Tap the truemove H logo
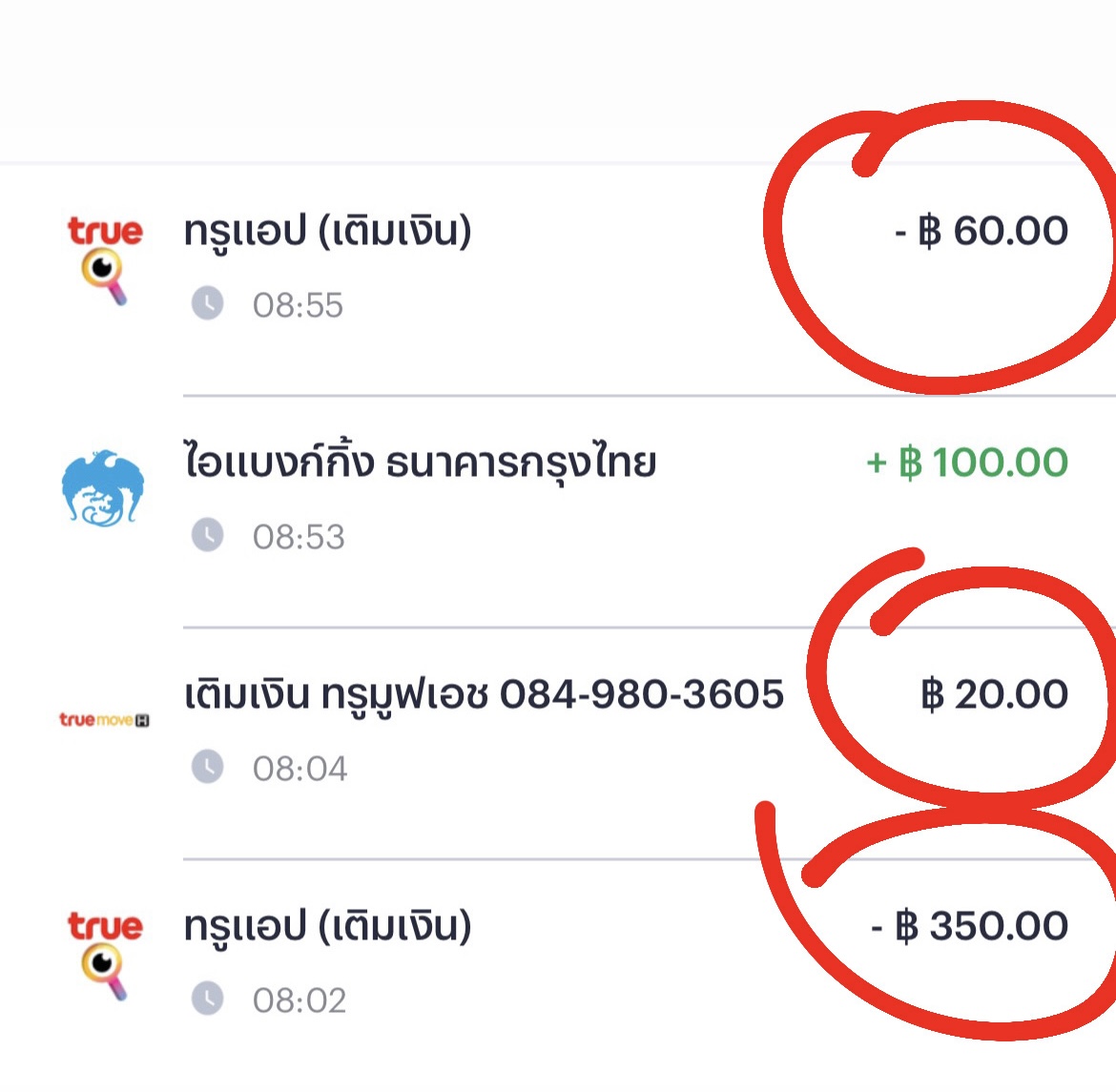 tap(104, 720)
